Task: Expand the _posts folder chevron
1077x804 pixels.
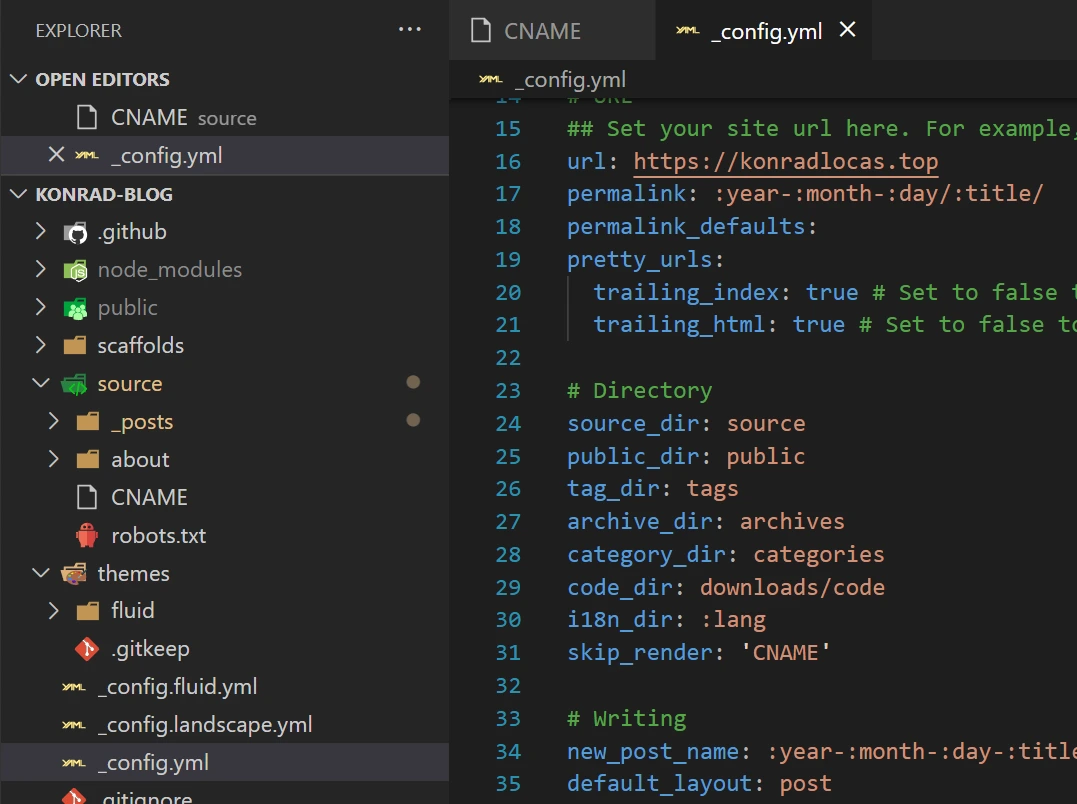Action: (54, 422)
